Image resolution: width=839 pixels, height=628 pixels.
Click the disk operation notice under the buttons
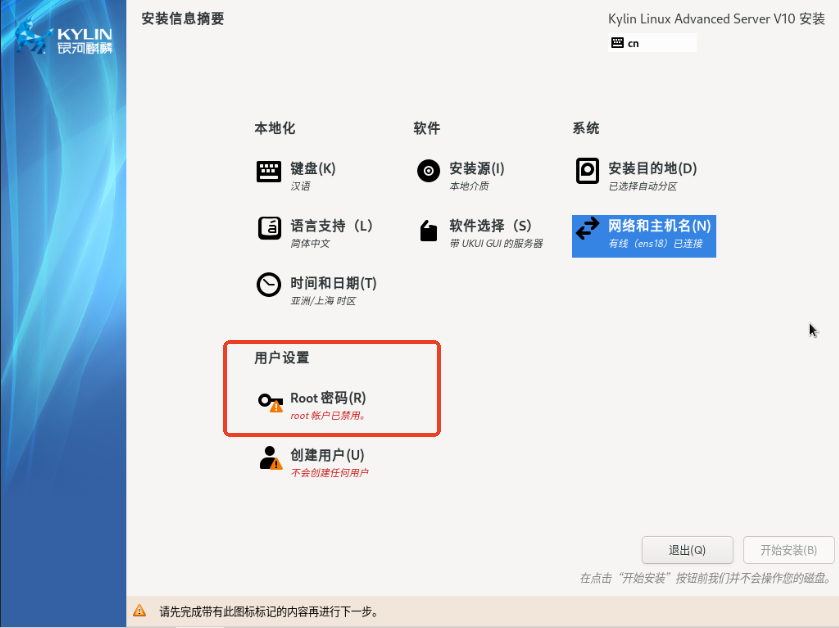click(x=707, y=578)
